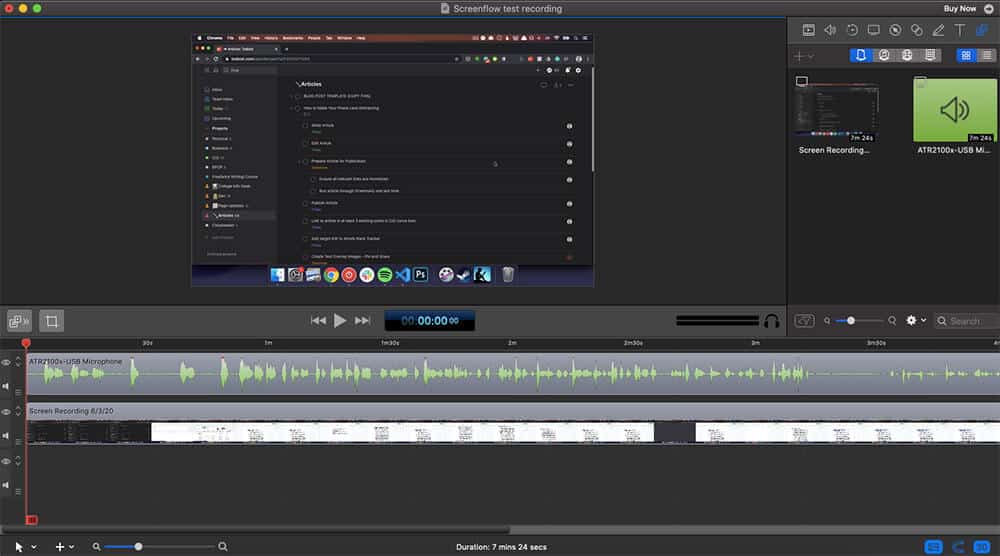Click the empty third track handle lines
This screenshot has width=1000, height=556.
click(x=18, y=491)
